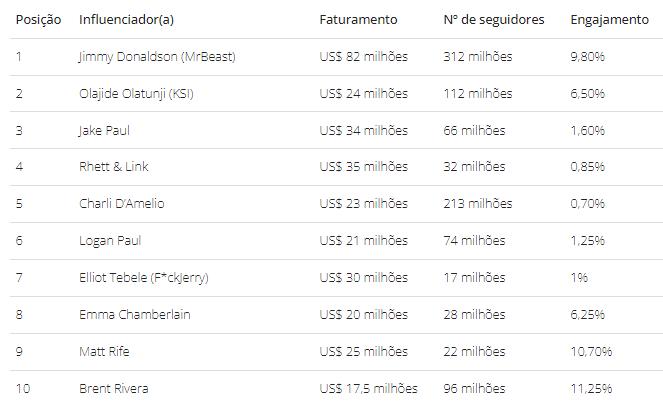The image size is (663, 403).
Task: Click the 10,70% engagement value
Action: [x=591, y=352]
